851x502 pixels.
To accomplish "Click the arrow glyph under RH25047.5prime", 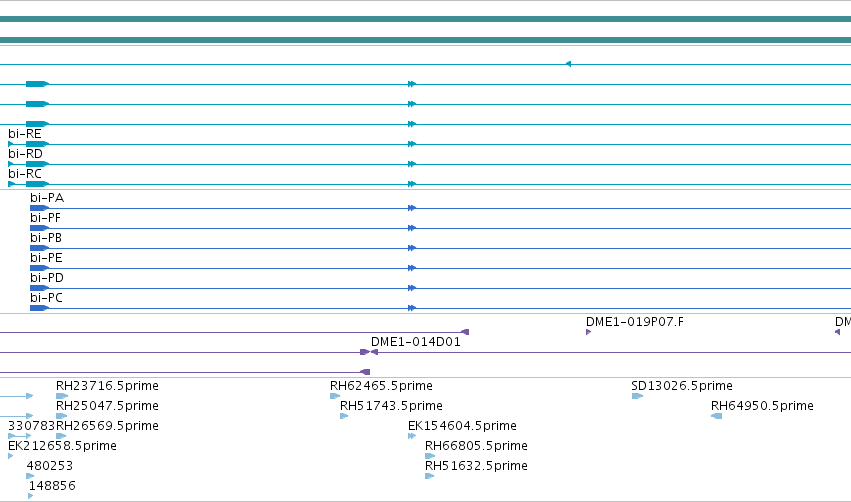I will click(61, 416).
